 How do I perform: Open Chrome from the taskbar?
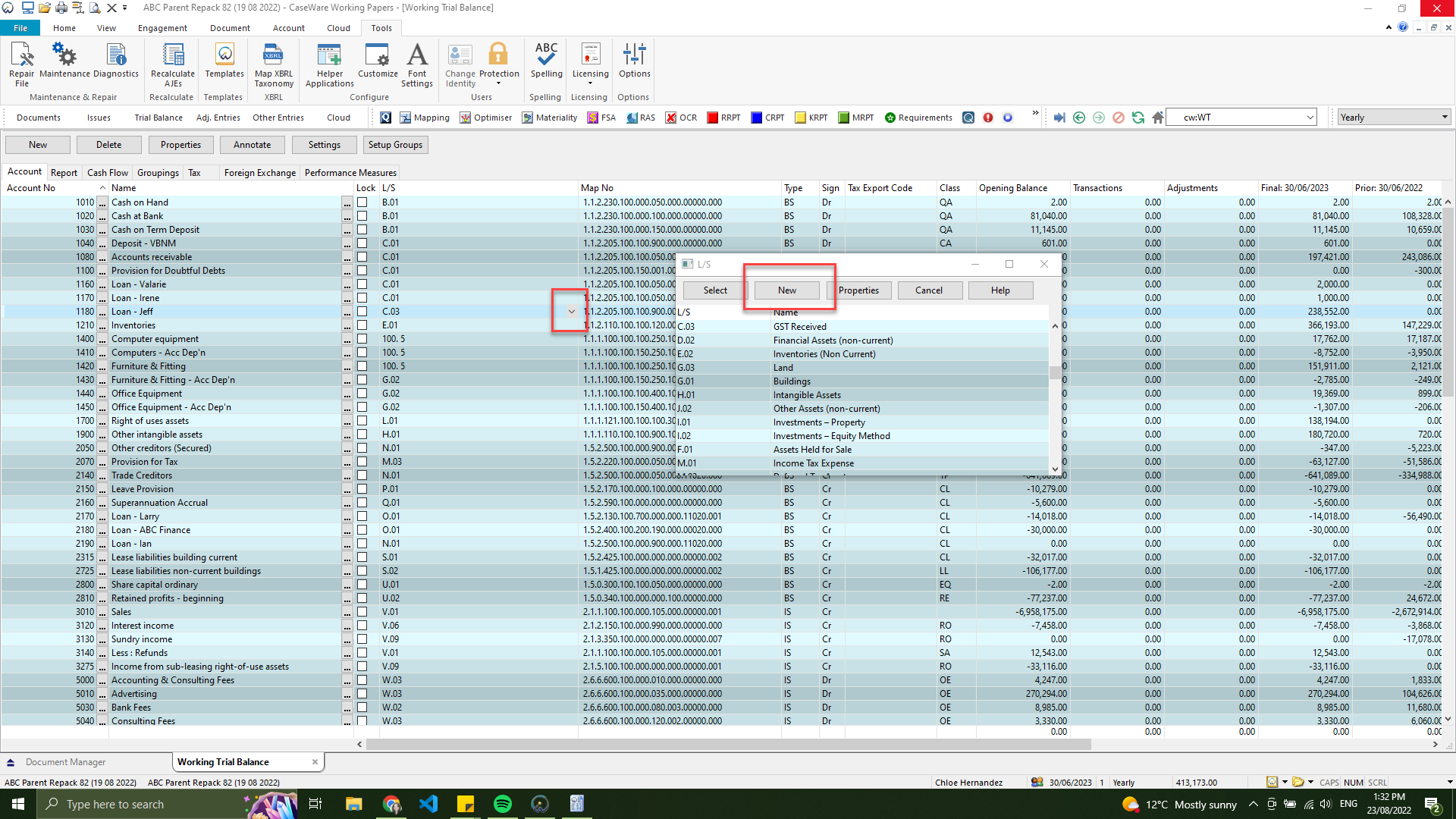pos(391,804)
